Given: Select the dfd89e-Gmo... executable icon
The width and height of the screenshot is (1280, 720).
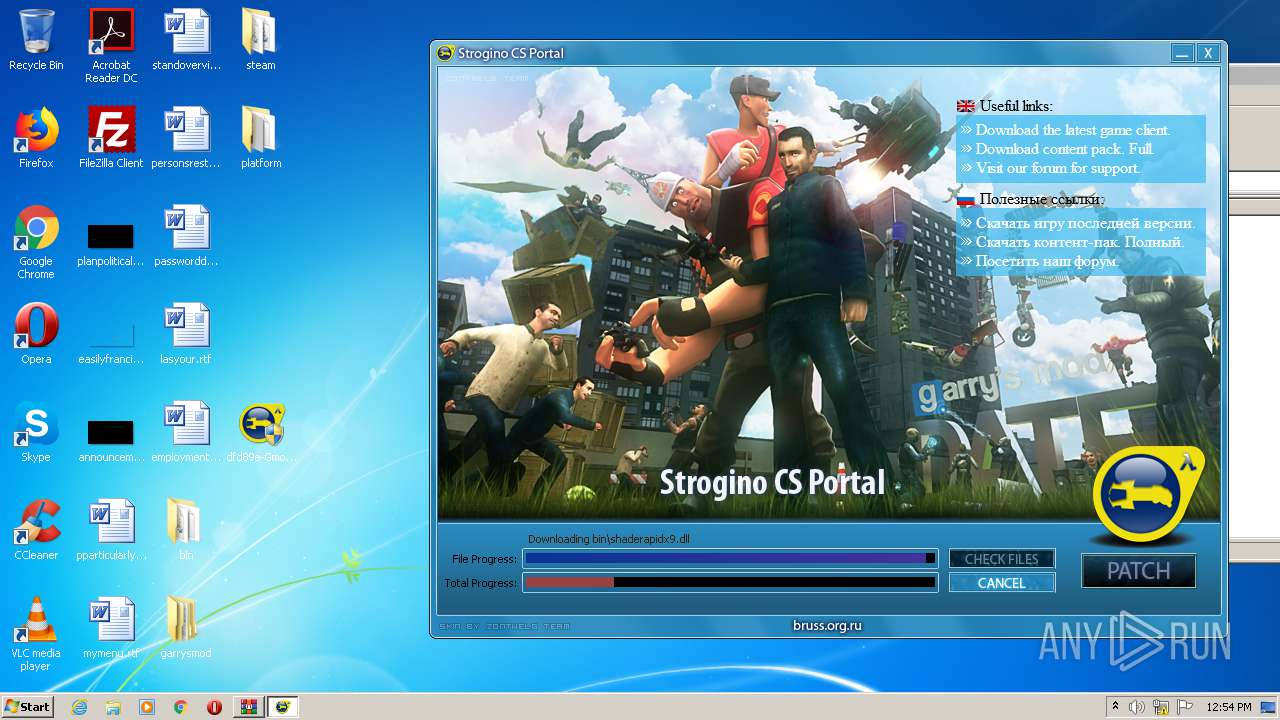Looking at the screenshot, I should (x=261, y=432).
